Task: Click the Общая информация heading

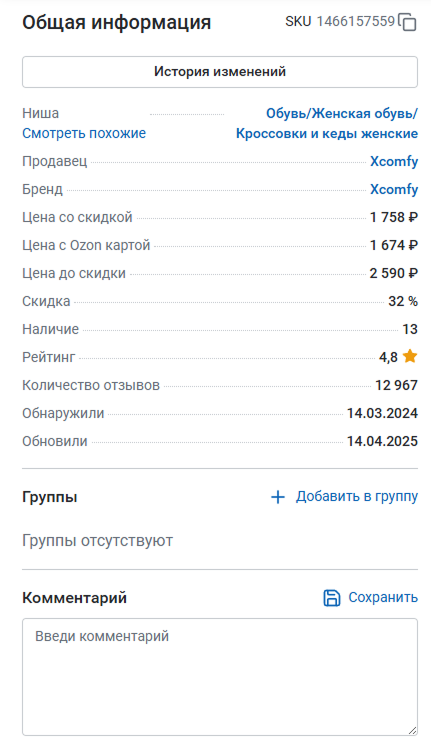Action: tap(117, 22)
